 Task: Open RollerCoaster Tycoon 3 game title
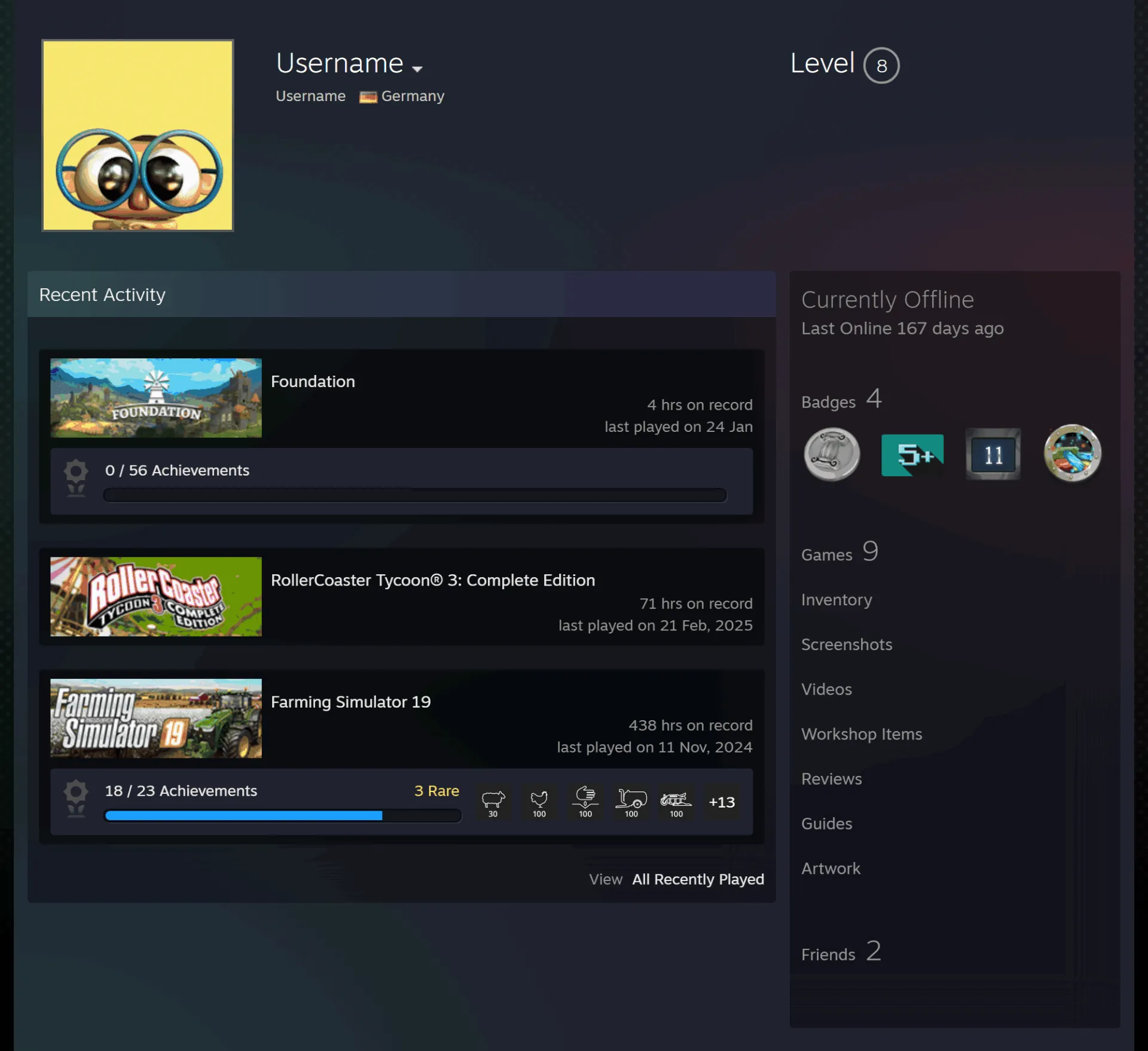[x=433, y=580]
